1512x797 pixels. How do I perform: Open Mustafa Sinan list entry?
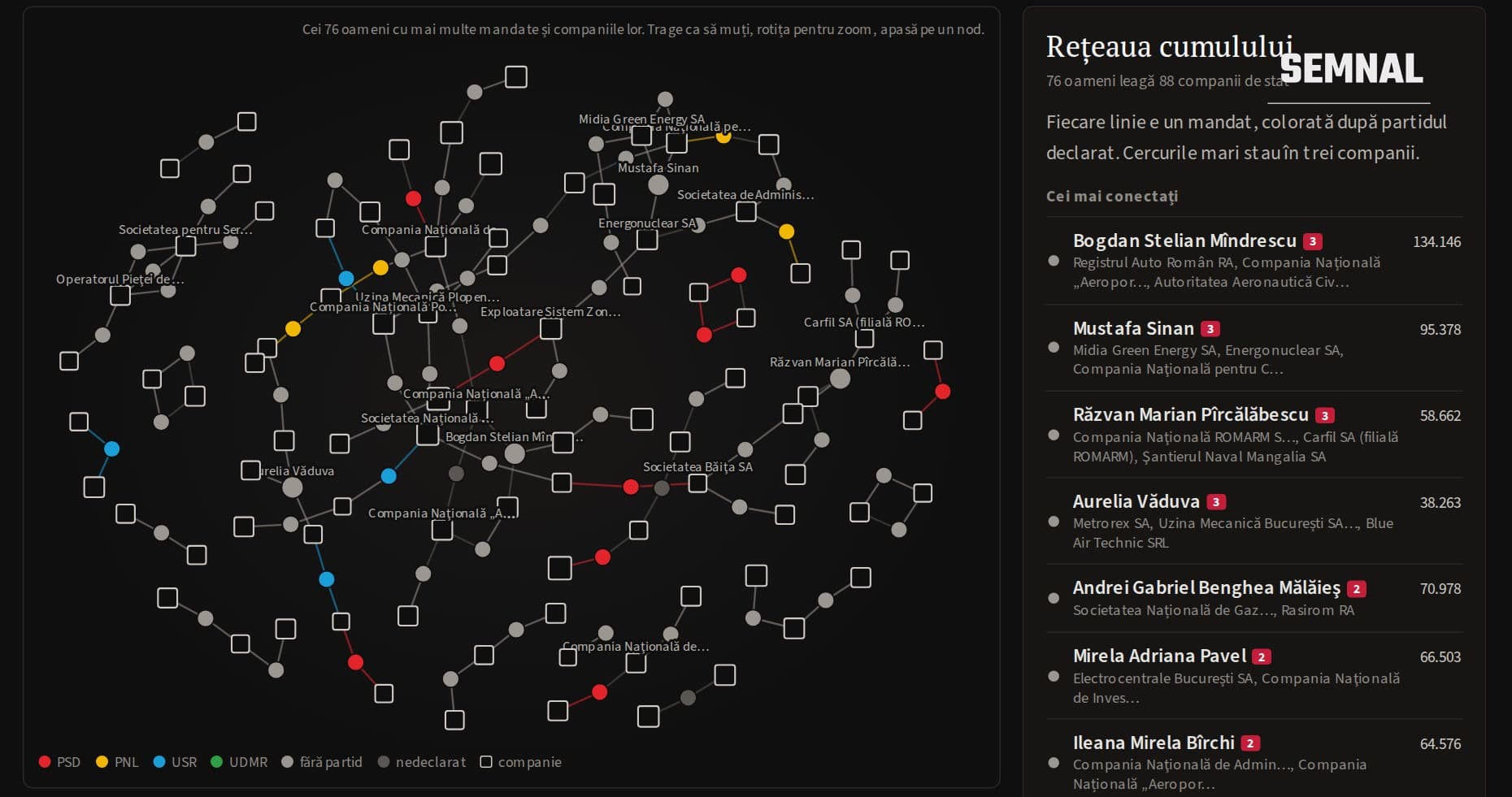pos(1254,348)
